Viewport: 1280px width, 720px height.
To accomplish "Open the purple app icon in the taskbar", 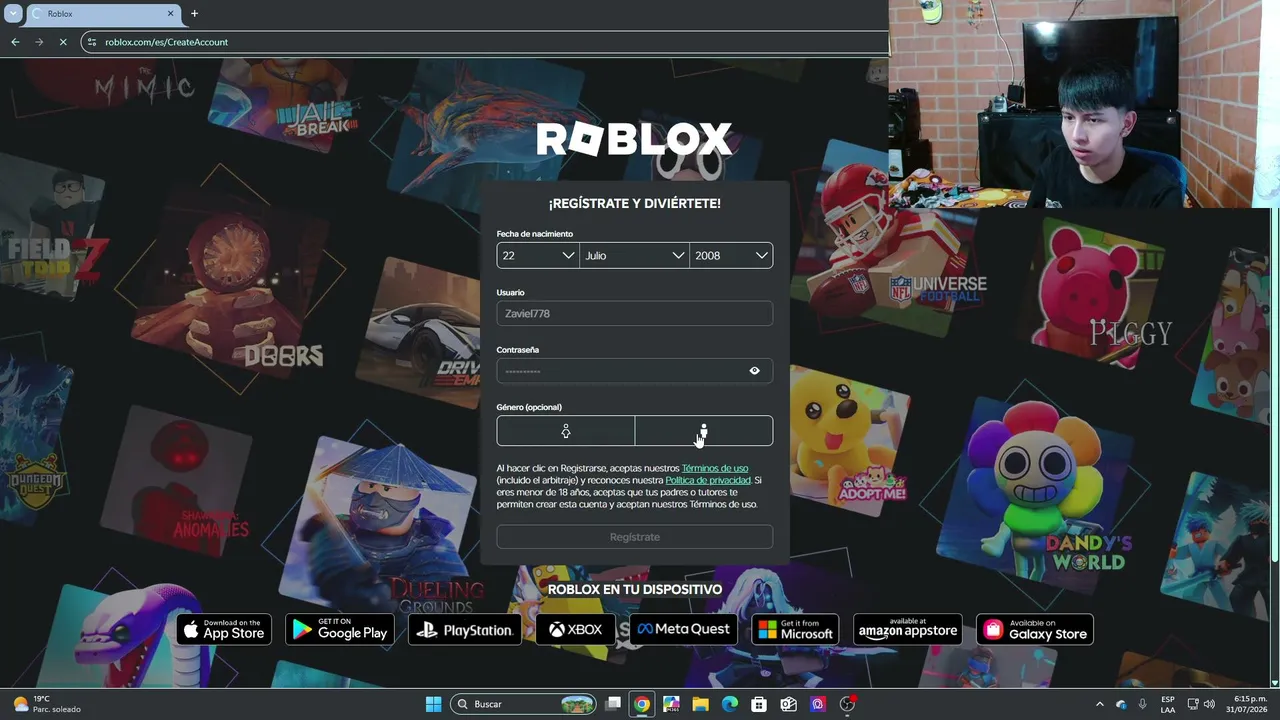I will tap(818, 704).
